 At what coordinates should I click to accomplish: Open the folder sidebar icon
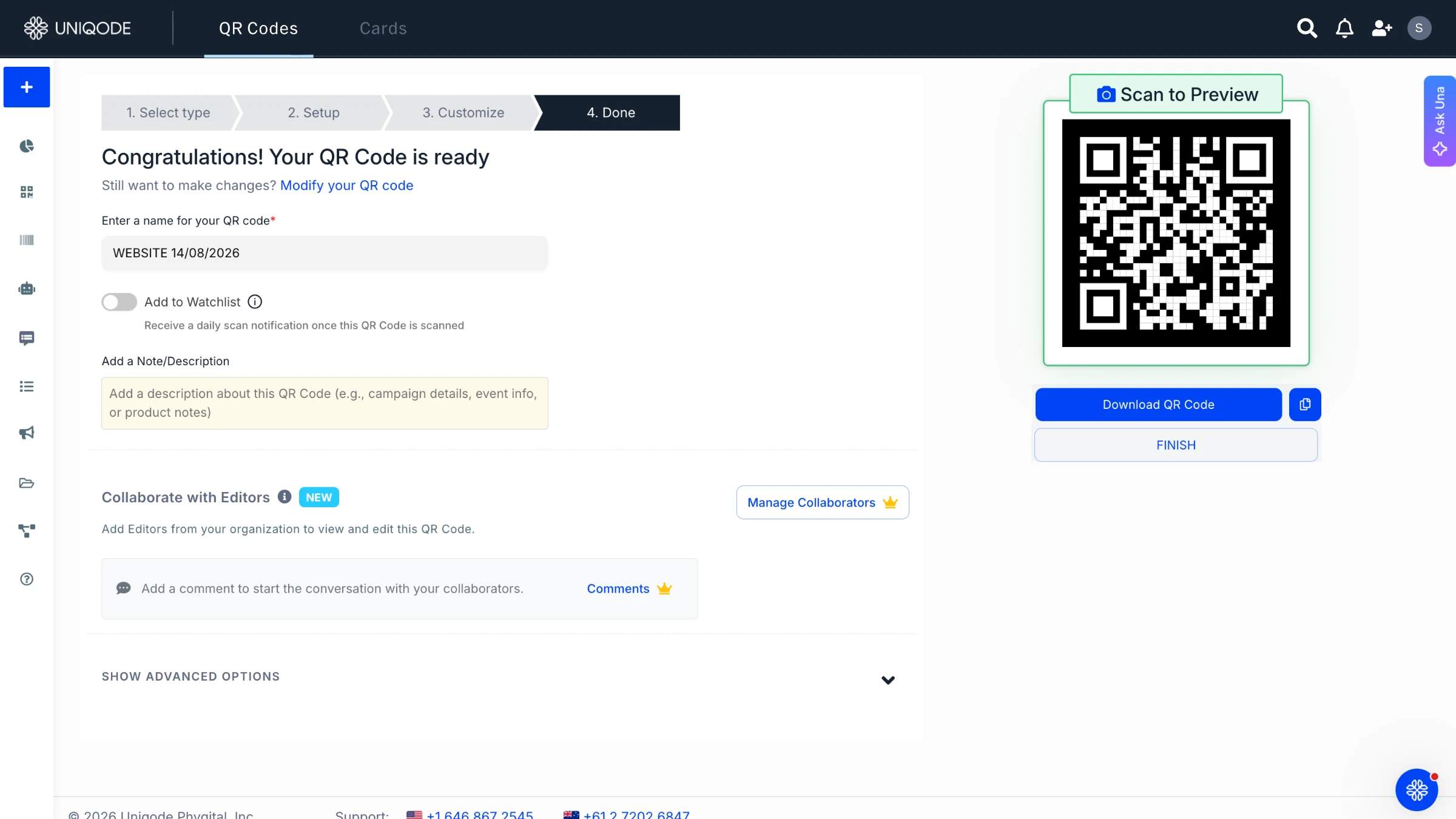(x=27, y=483)
